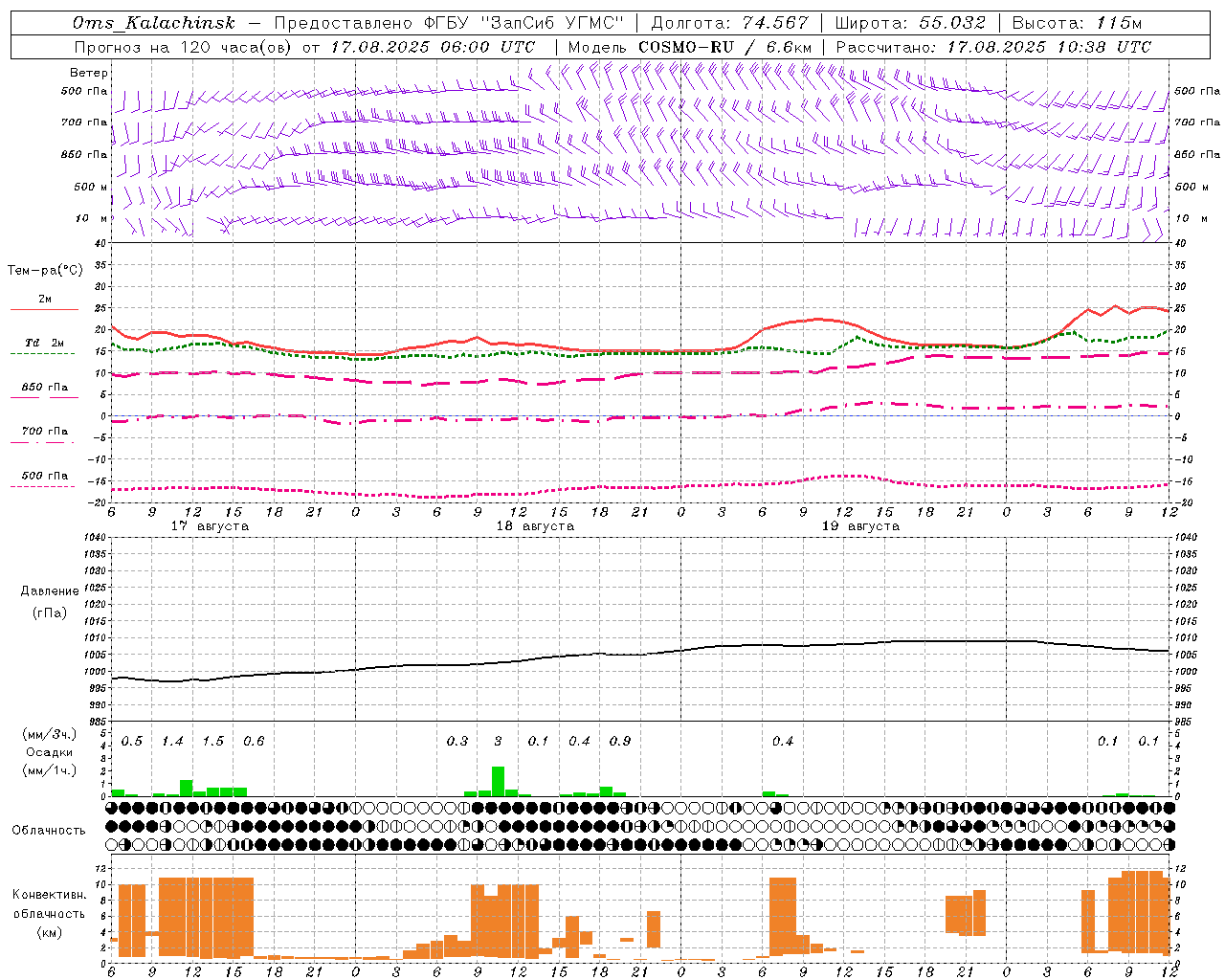The image size is (1225, 980).
Task: Select the Тем-ра(°C) panel label
Action: (45, 271)
